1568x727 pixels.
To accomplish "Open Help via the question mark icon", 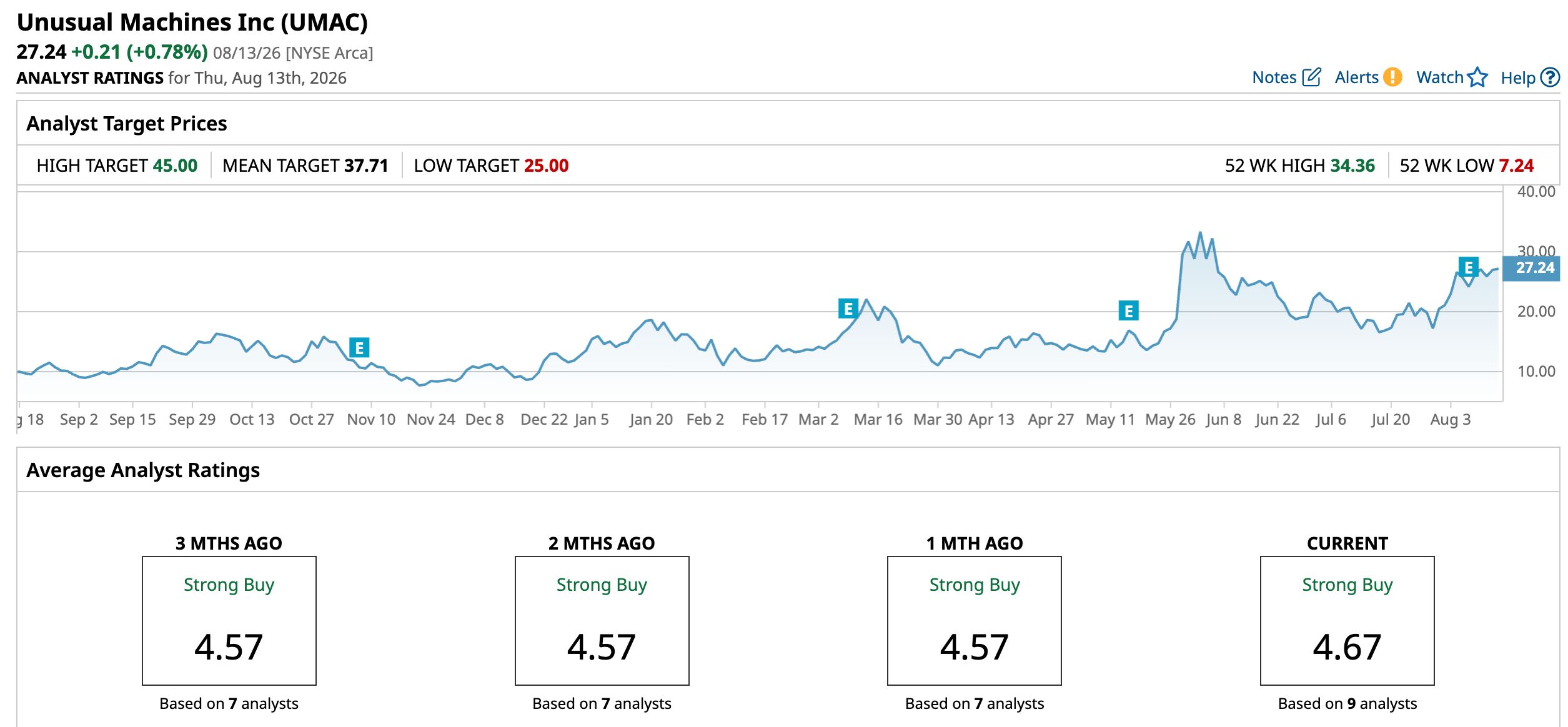I will tap(1550, 77).
